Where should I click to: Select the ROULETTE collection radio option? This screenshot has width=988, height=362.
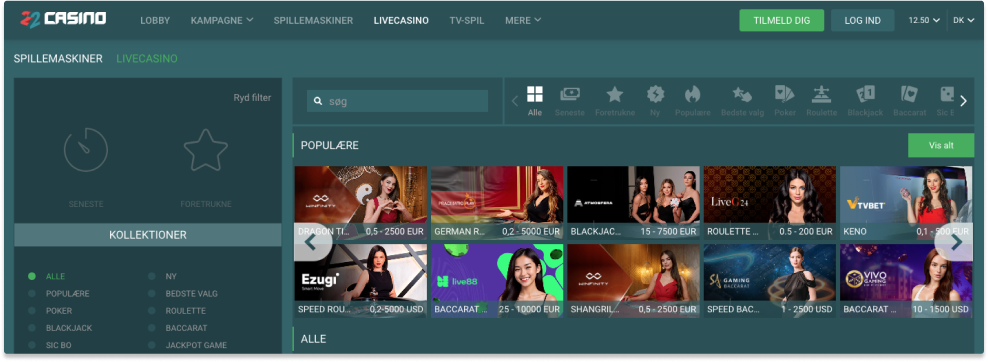tap(152, 310)
